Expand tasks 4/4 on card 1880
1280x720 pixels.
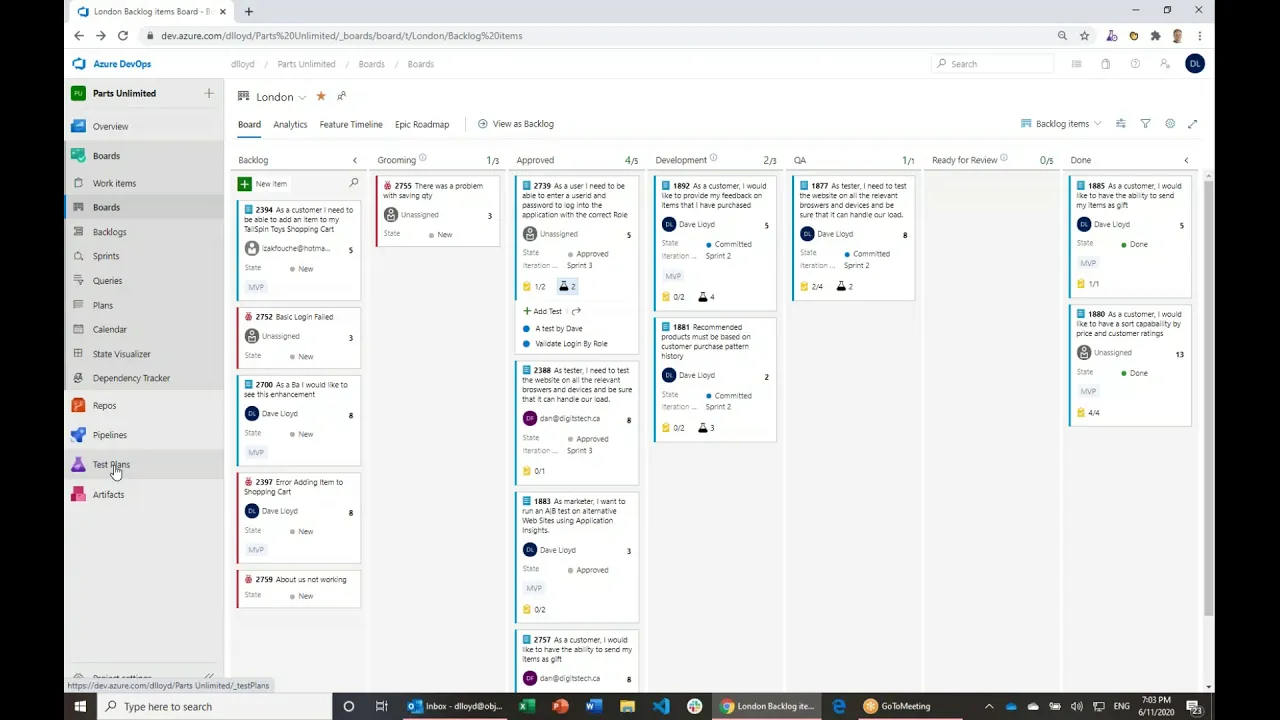pos(1088,413)
